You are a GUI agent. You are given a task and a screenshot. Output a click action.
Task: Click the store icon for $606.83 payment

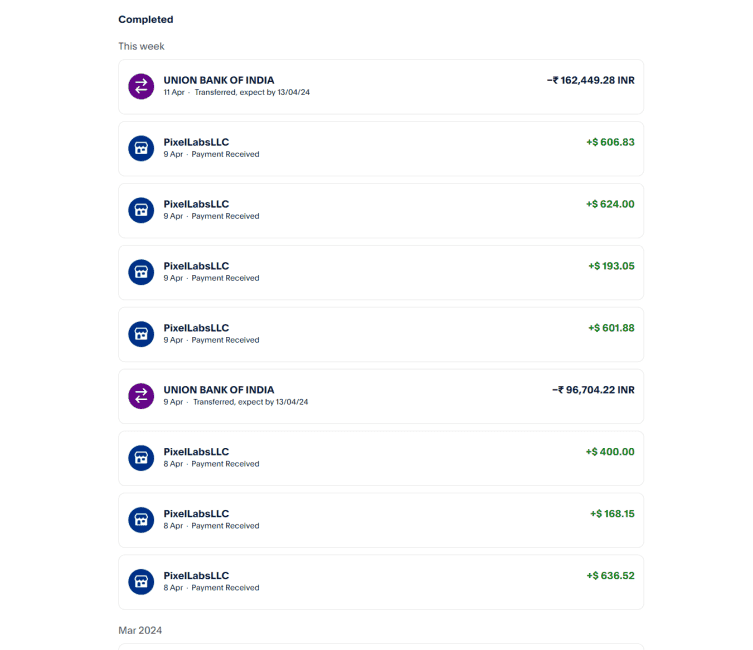click(x=141, y=148)
